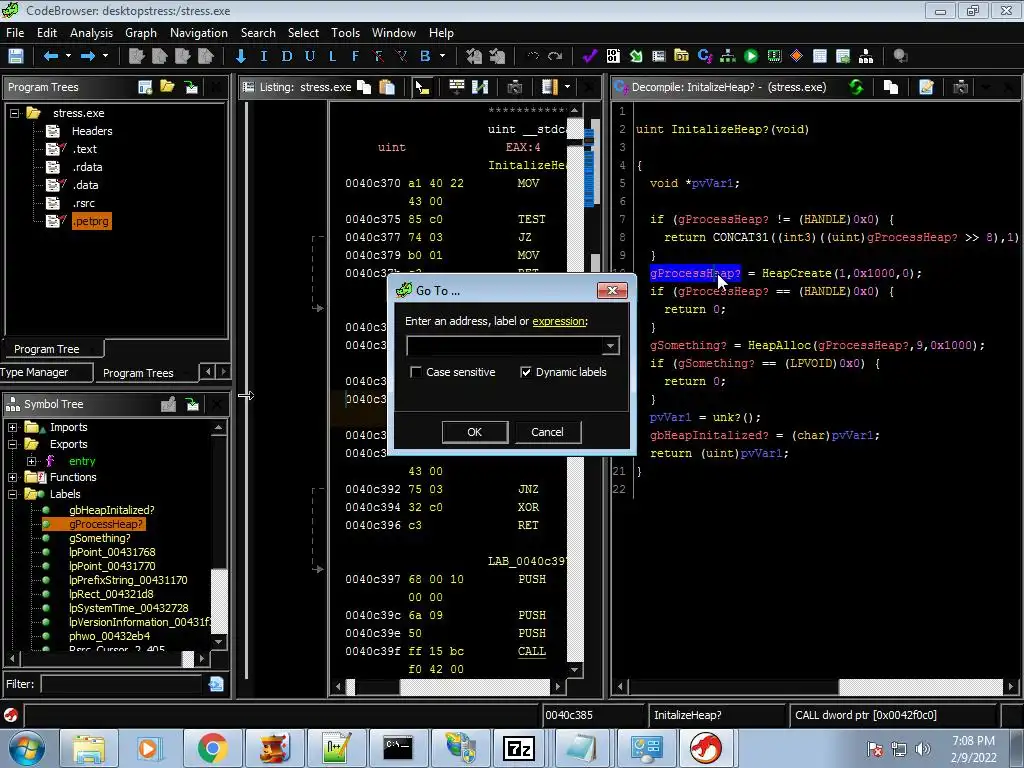Open the Navigation menu
This screenshot has width=1024, height=768.
(199, 33)
